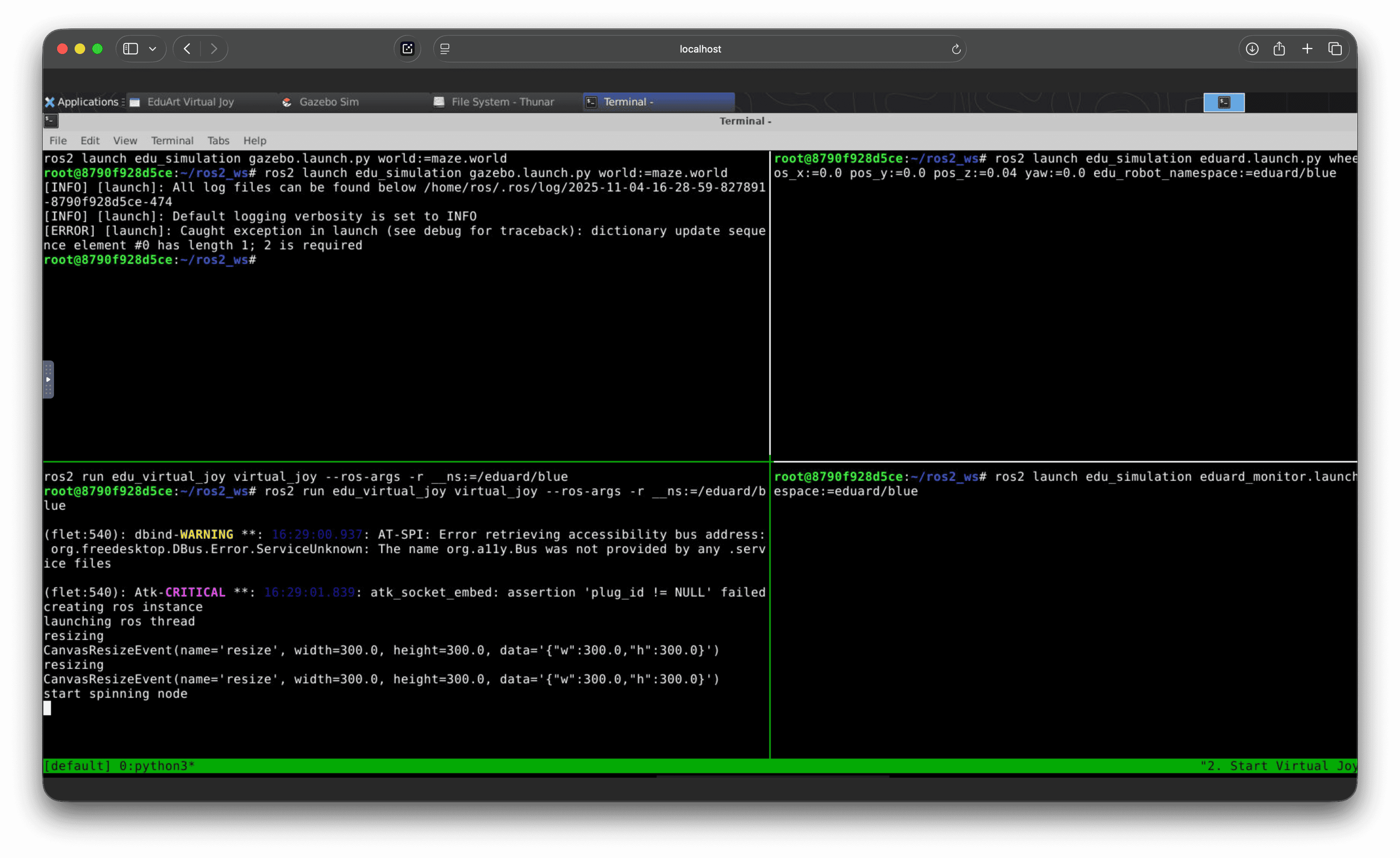Switch to the EduArt Virtual Joy window

(x=190, y=102)
